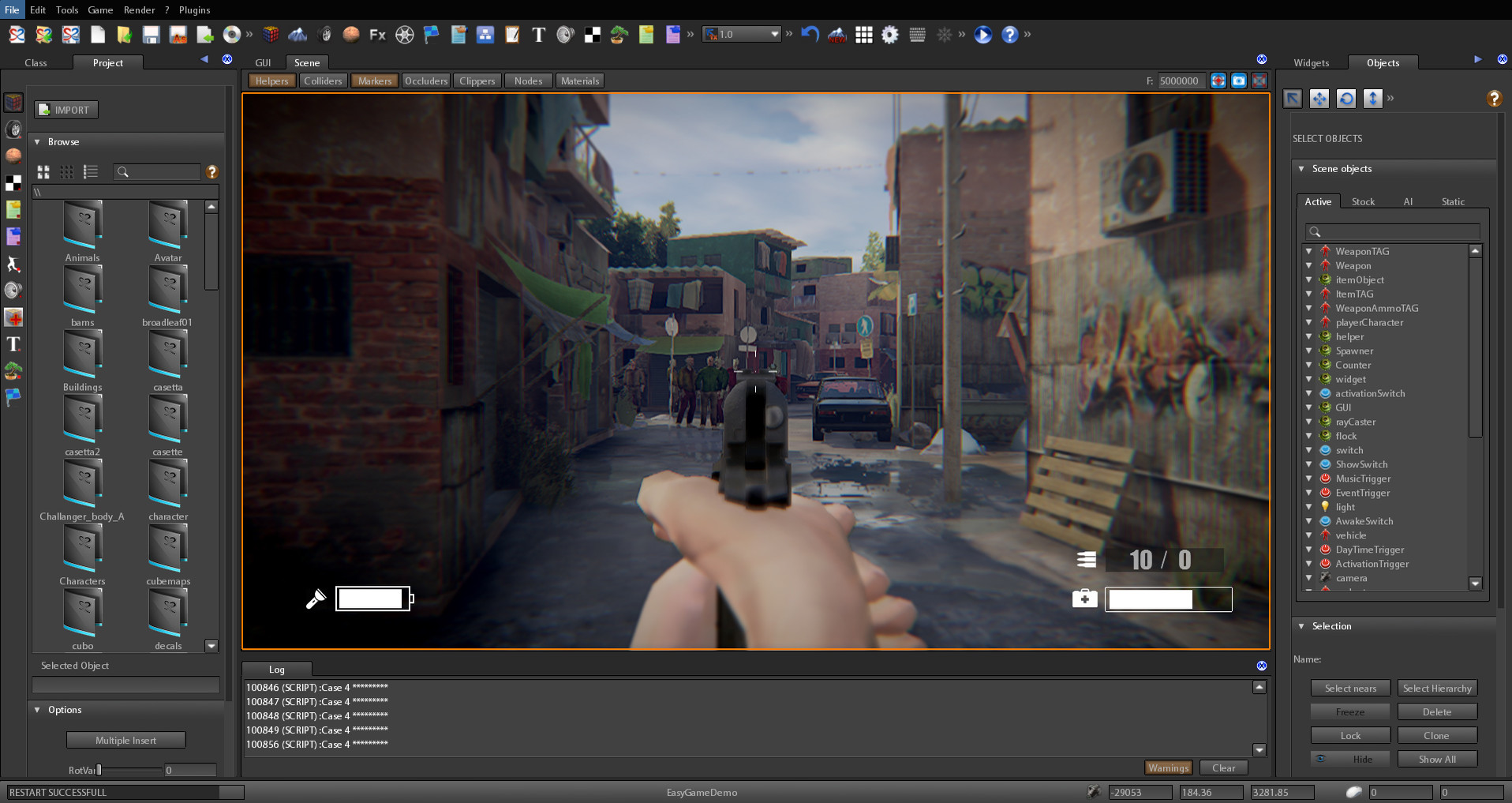Viewport: 1512px width, 803px height.
Task: Select the speaker sound icon in the left sidebar
Action: click(x=13, y=291)
